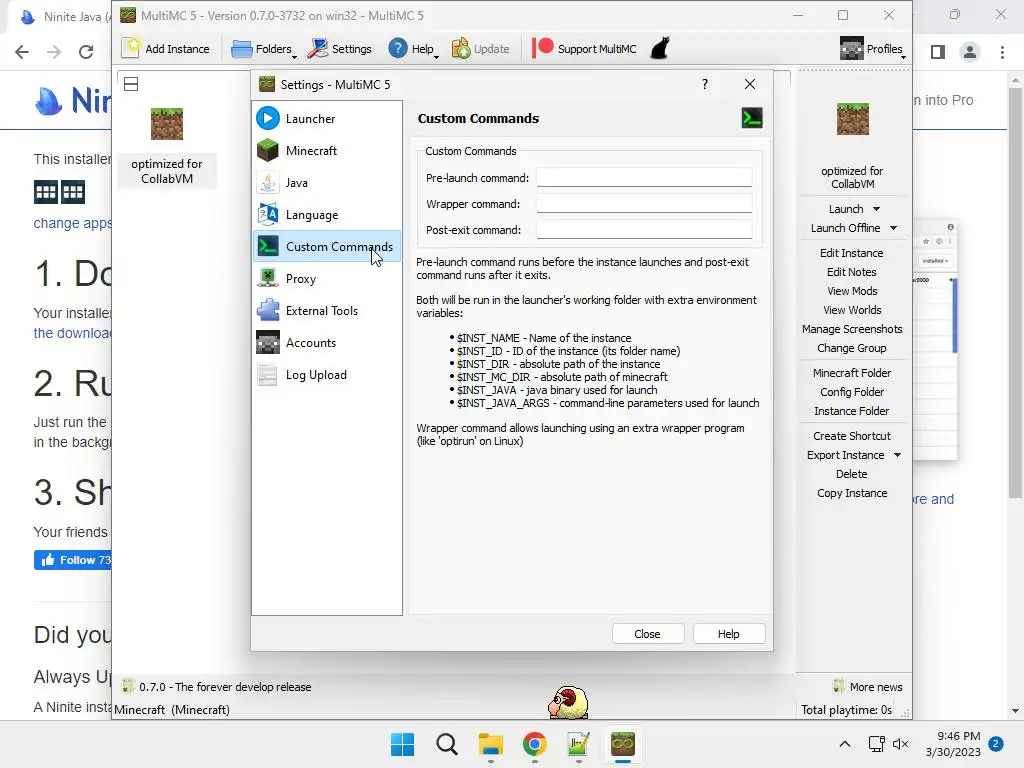Image resolution: width=1024 pixels, height=768 pixels.
Task: Click View Mods
Action: tap(852, 291)
